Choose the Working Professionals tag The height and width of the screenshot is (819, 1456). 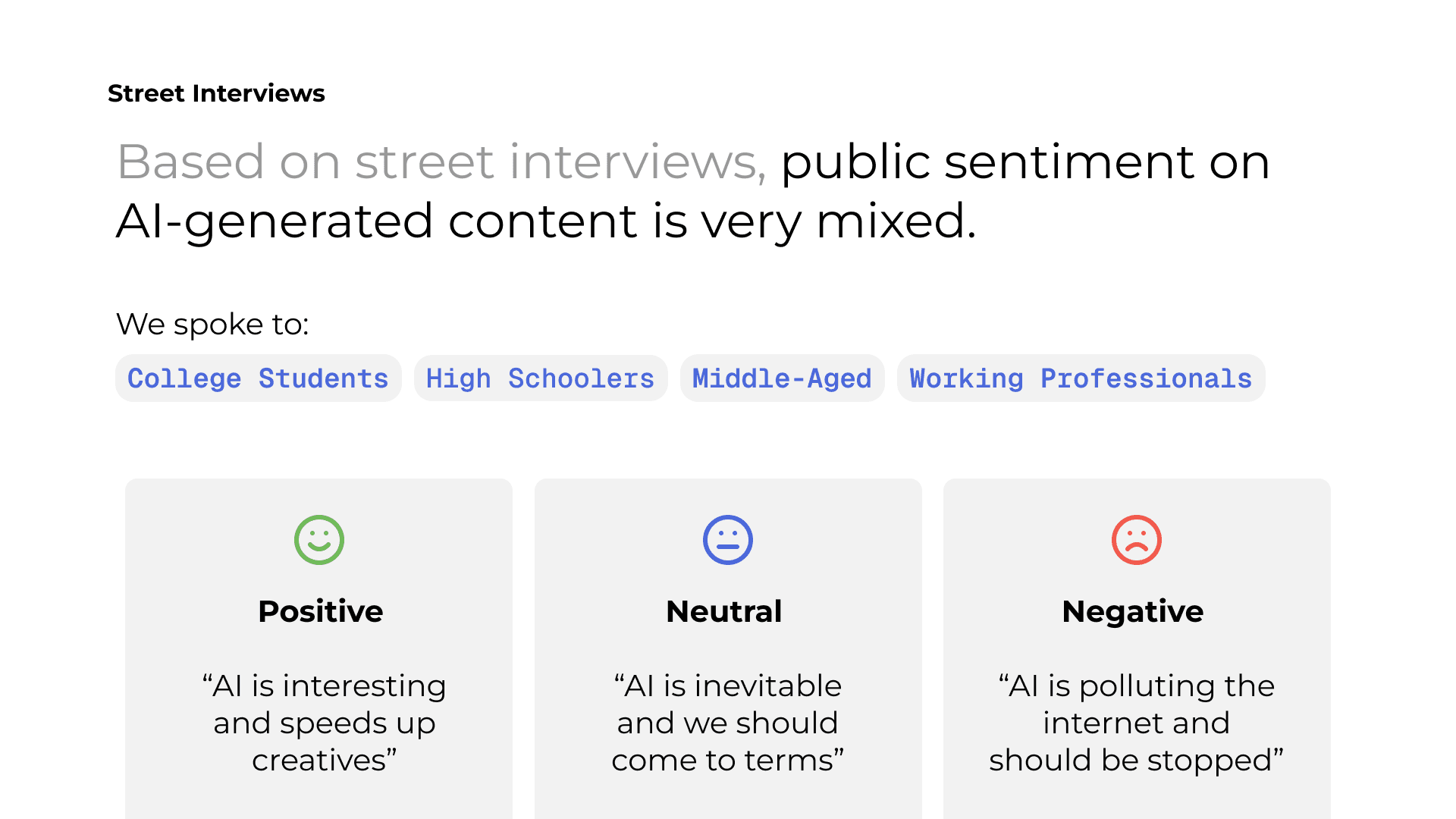[x=1081, y=378]
